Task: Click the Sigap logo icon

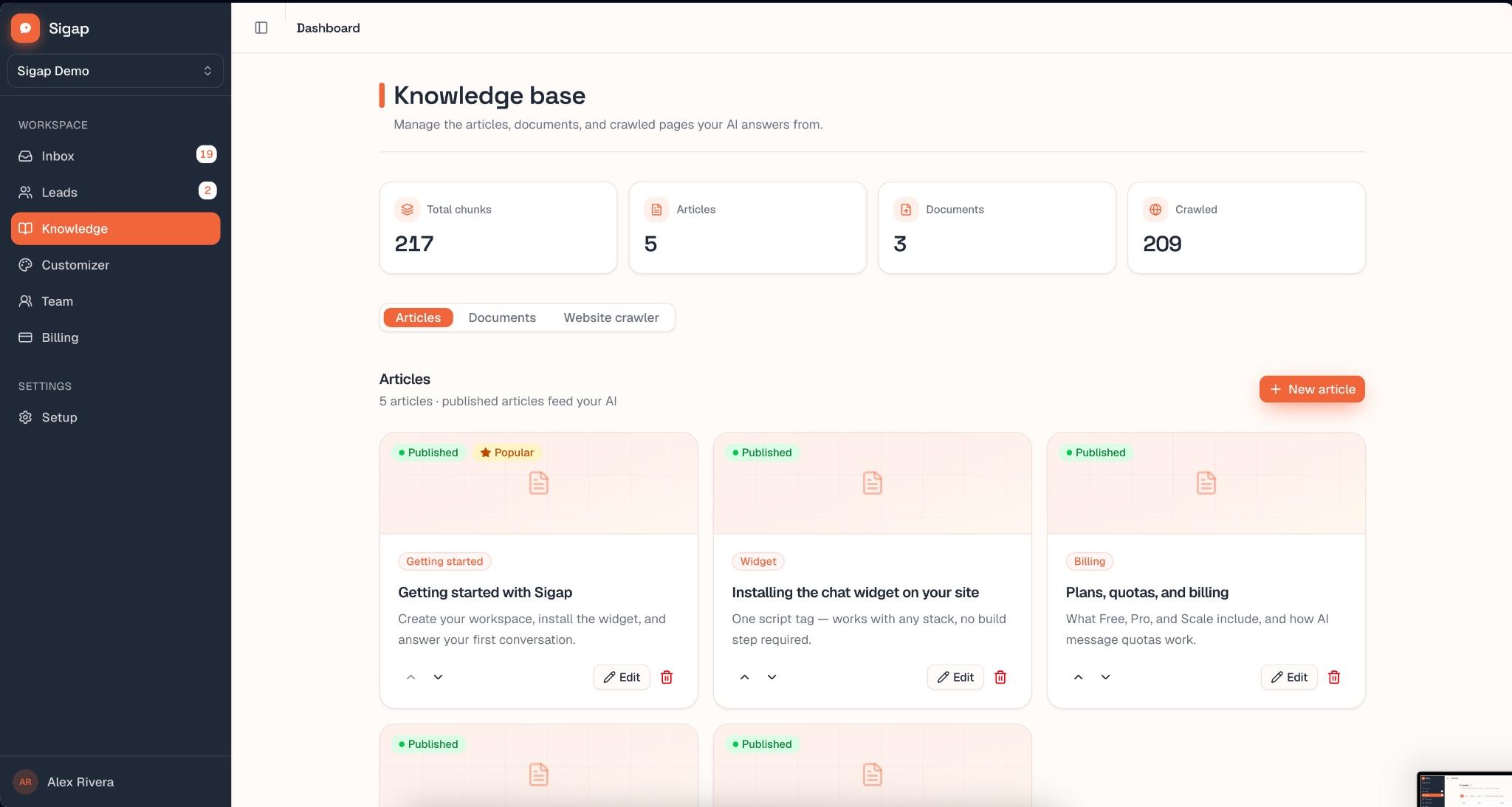Action: coord(25,28)
